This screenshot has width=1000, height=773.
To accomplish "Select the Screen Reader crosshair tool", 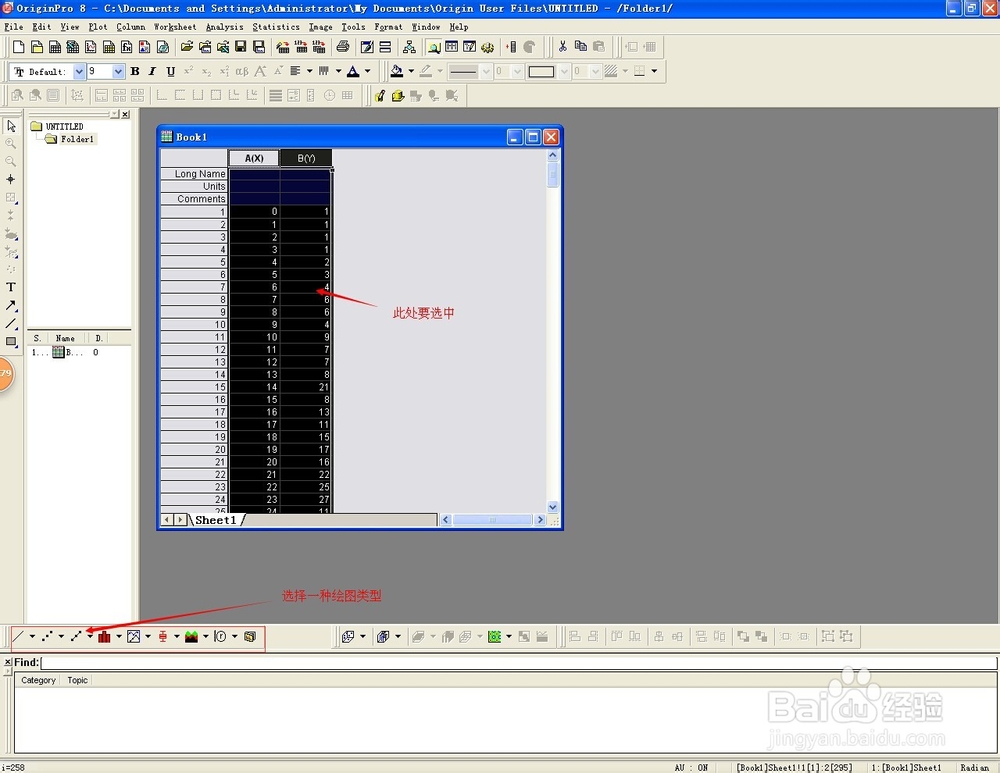I will point(11,180).
